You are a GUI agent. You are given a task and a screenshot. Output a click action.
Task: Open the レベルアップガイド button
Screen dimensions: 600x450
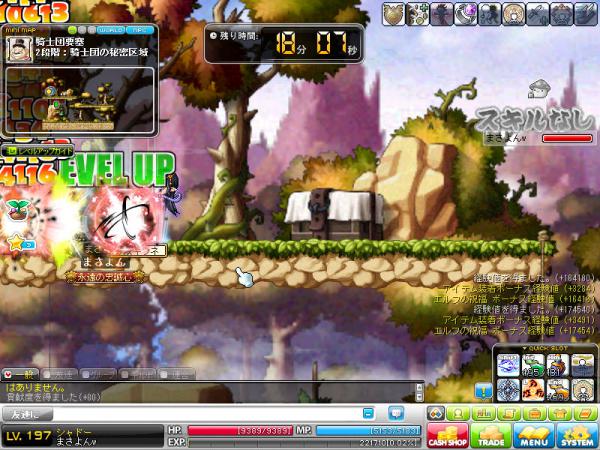tap(38, 151)
